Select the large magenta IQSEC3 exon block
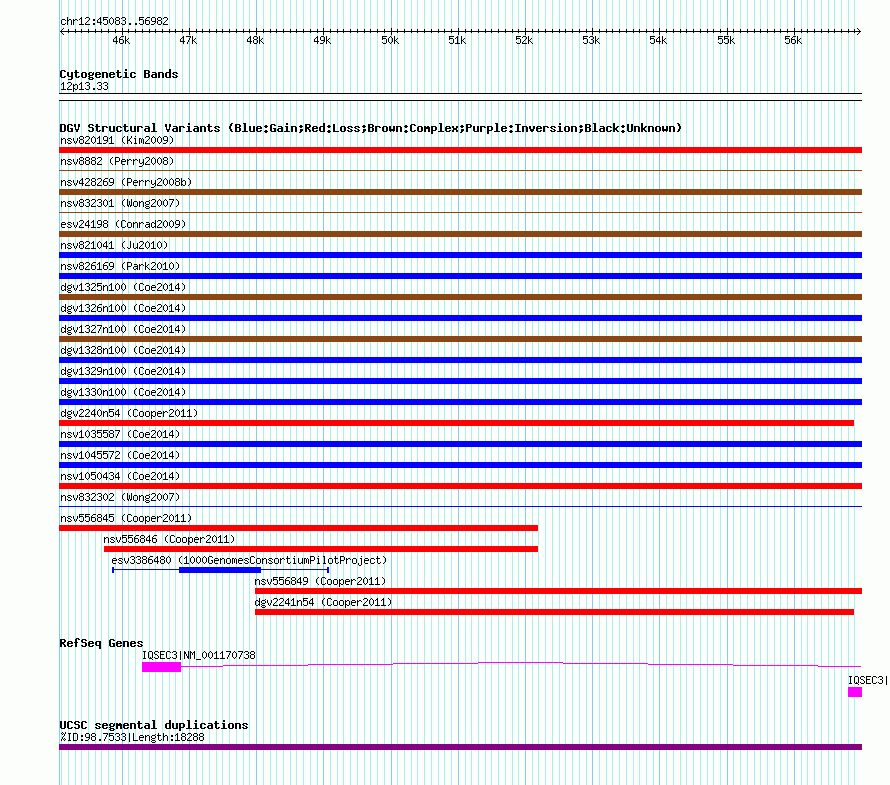This screenshot has height=785, width=890. click(x=161, y=667)
